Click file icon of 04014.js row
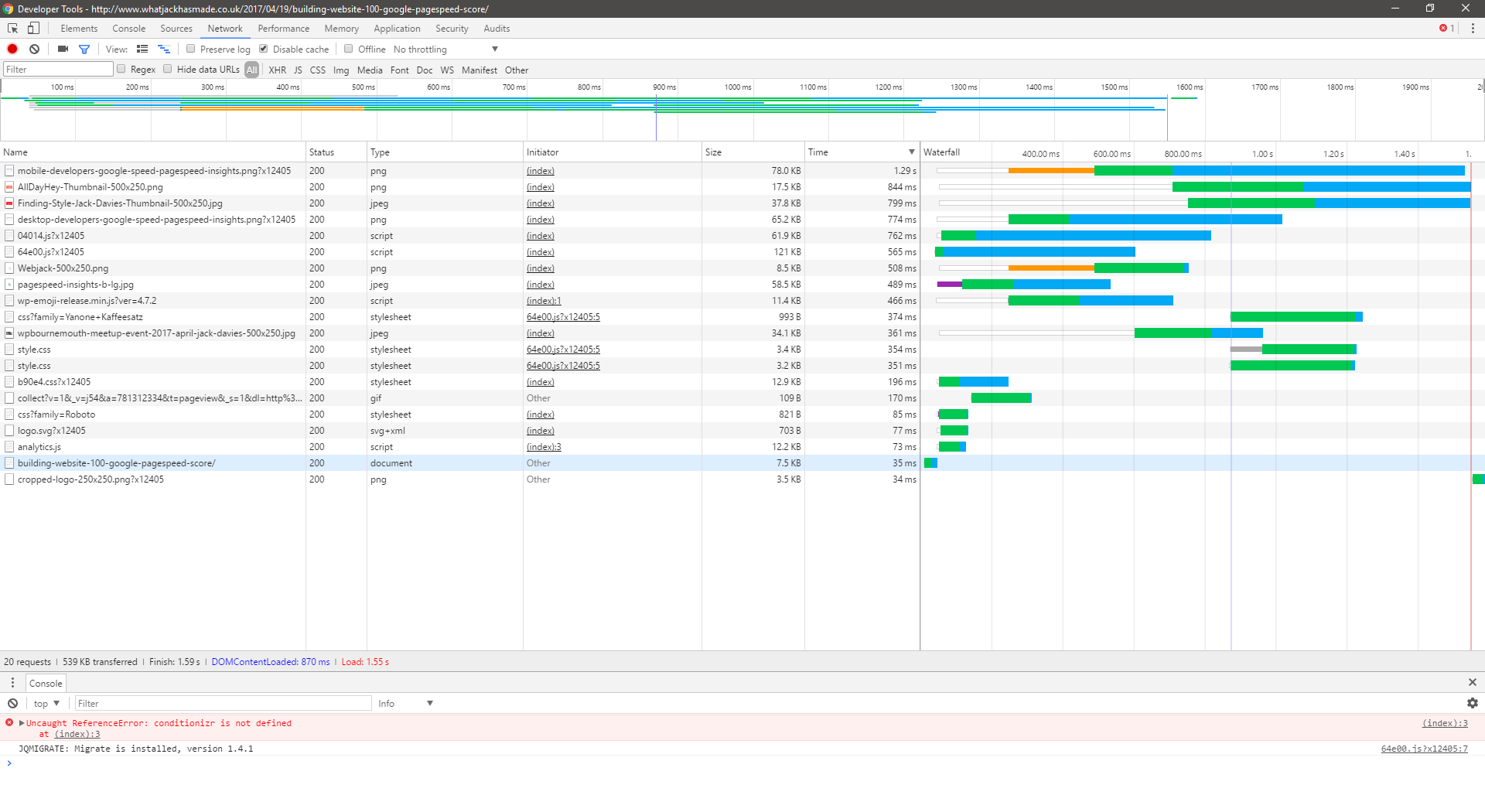The width and height of the screenshot is (1485, 812). (x=9, y=236)
